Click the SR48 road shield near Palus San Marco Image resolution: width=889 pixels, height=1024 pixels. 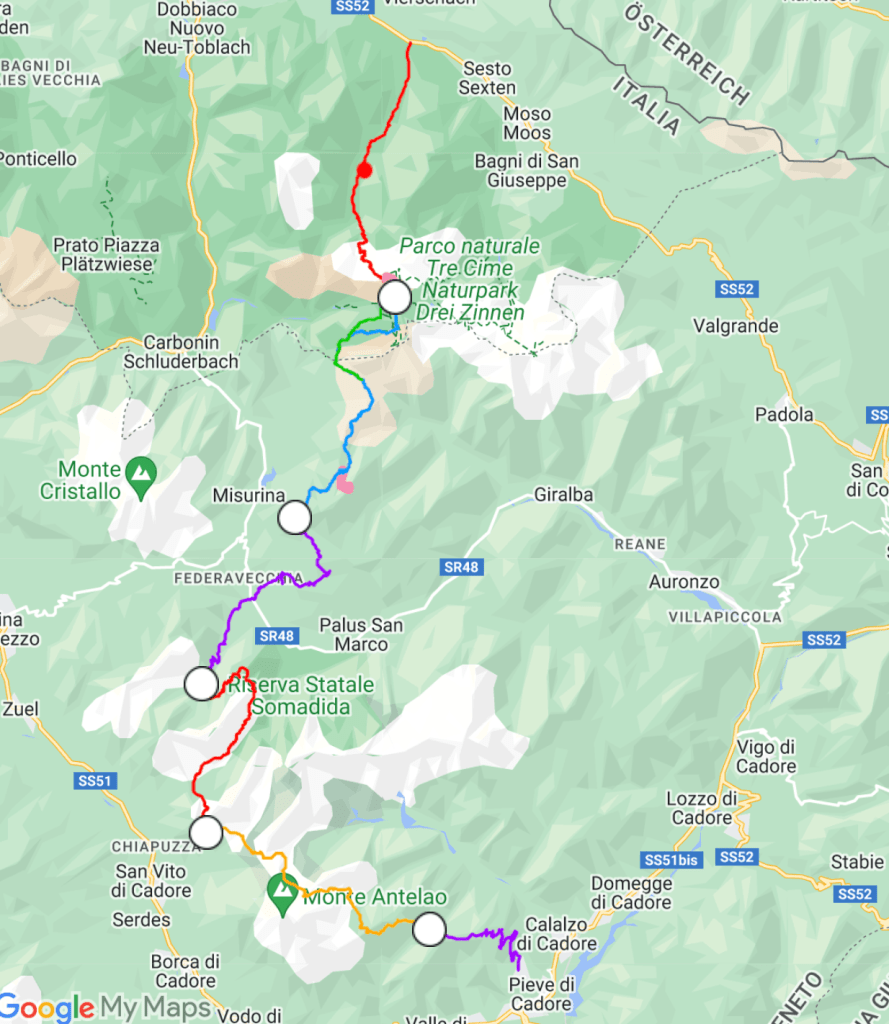point(277,636)
